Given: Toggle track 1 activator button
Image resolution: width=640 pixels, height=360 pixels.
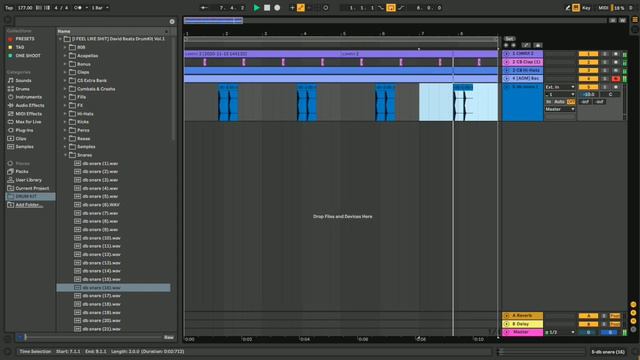Looking at the screenshot, I should point(588,54).
